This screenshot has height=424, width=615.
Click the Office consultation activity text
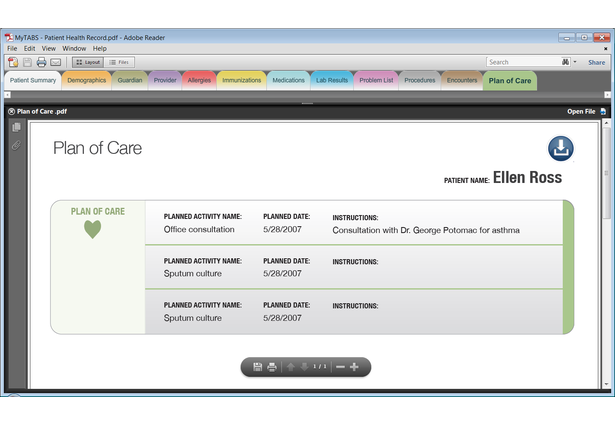[x=199, y=229]
